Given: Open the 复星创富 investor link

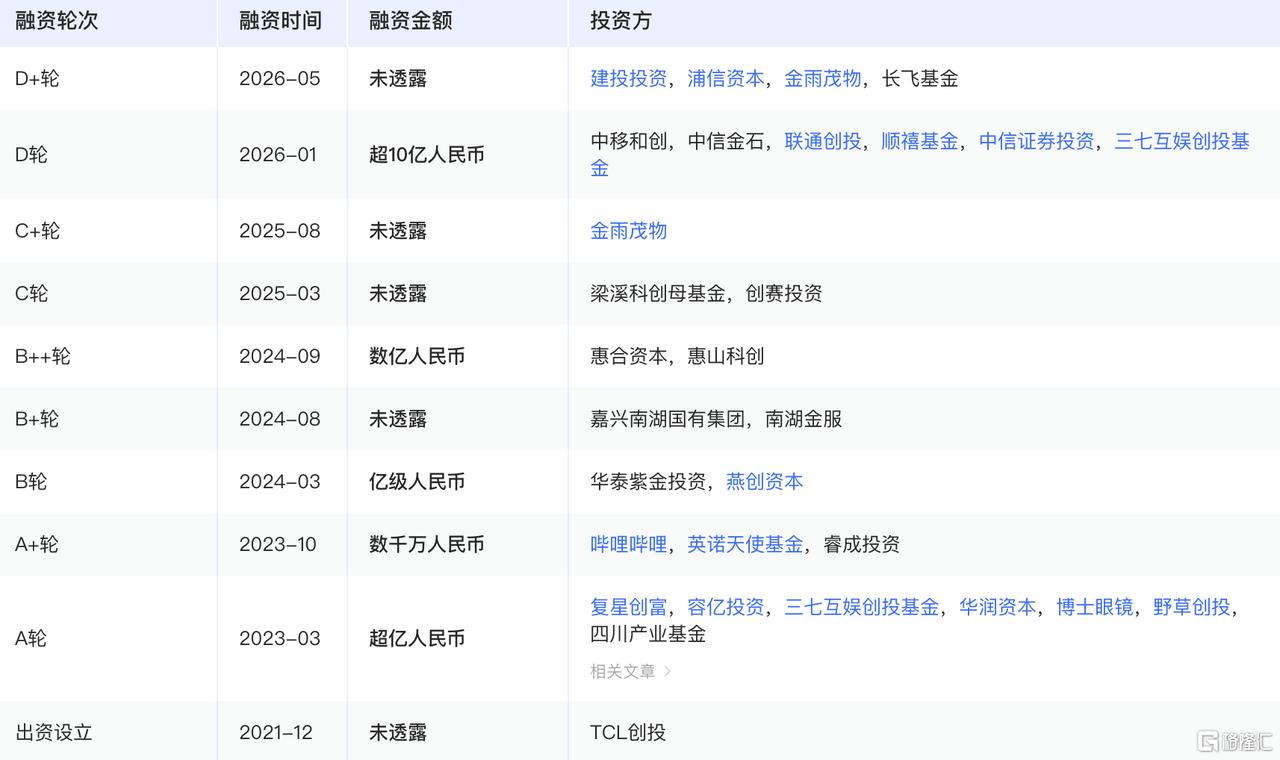Looking at the screenshot, I should [x=629, y=607].
